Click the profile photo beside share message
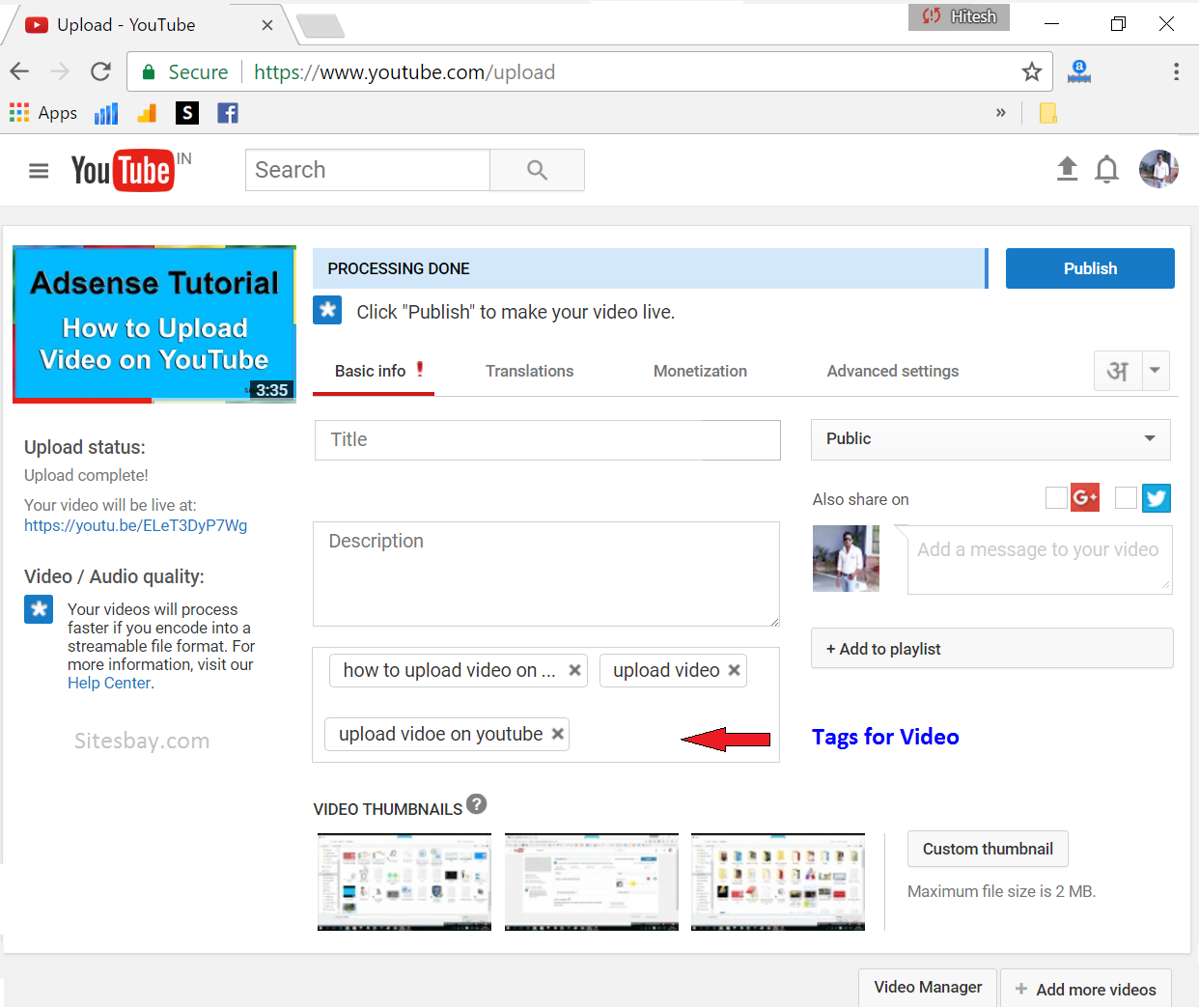 coord(846,558)
